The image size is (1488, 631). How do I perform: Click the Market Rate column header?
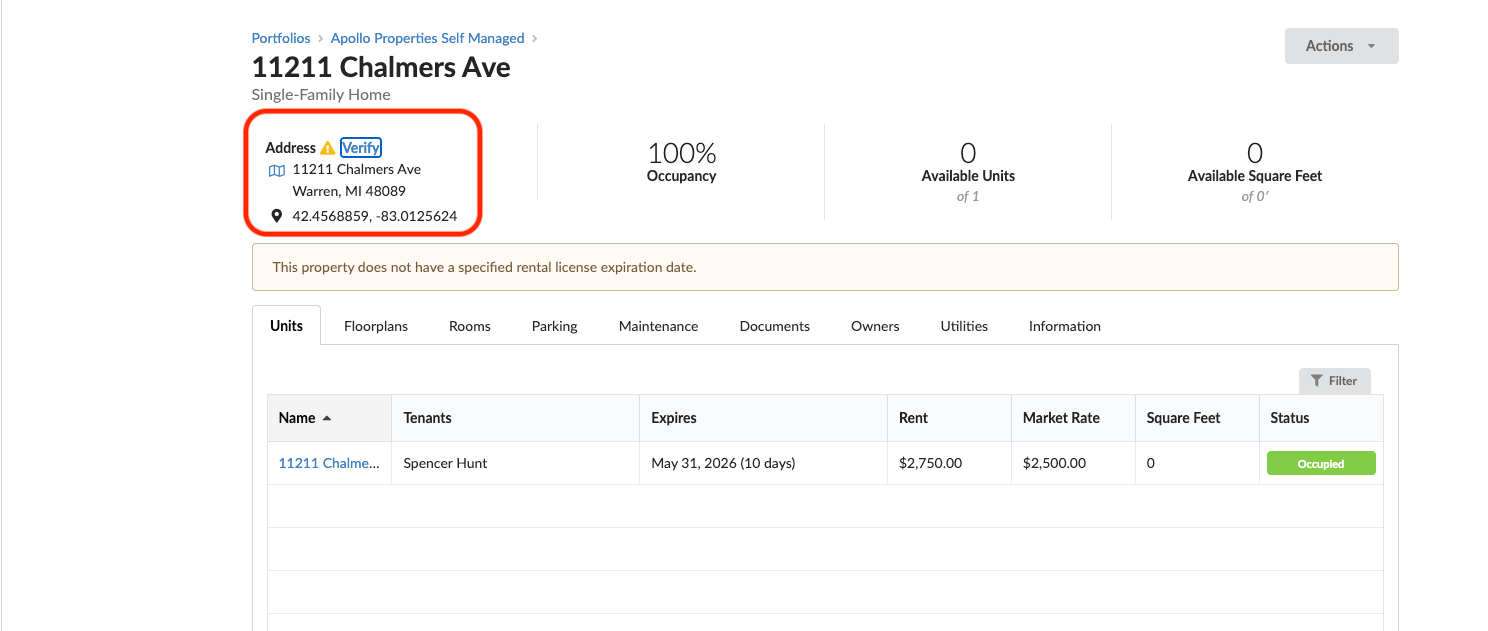tap(1073, 418)
